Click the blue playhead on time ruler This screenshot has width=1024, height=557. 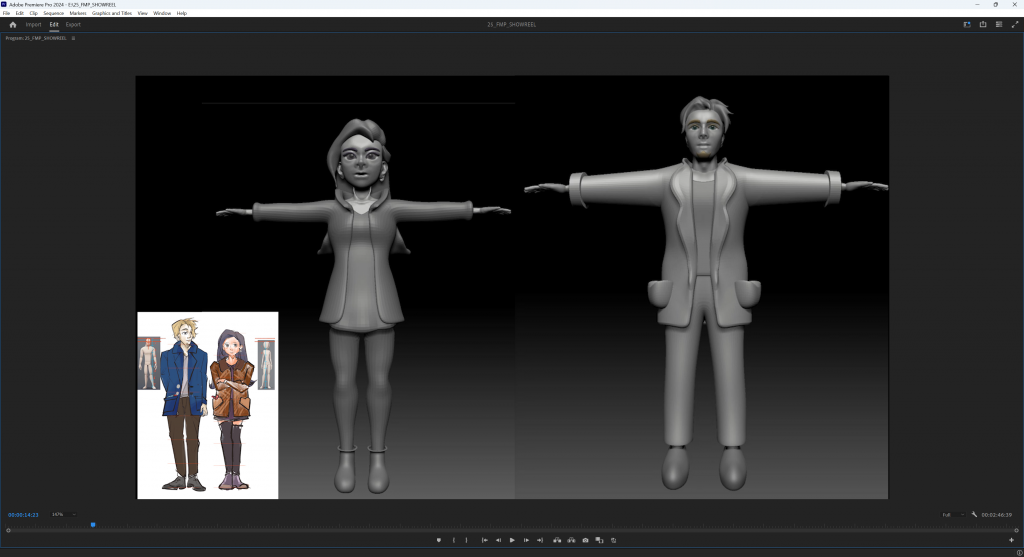pos(93,524)
